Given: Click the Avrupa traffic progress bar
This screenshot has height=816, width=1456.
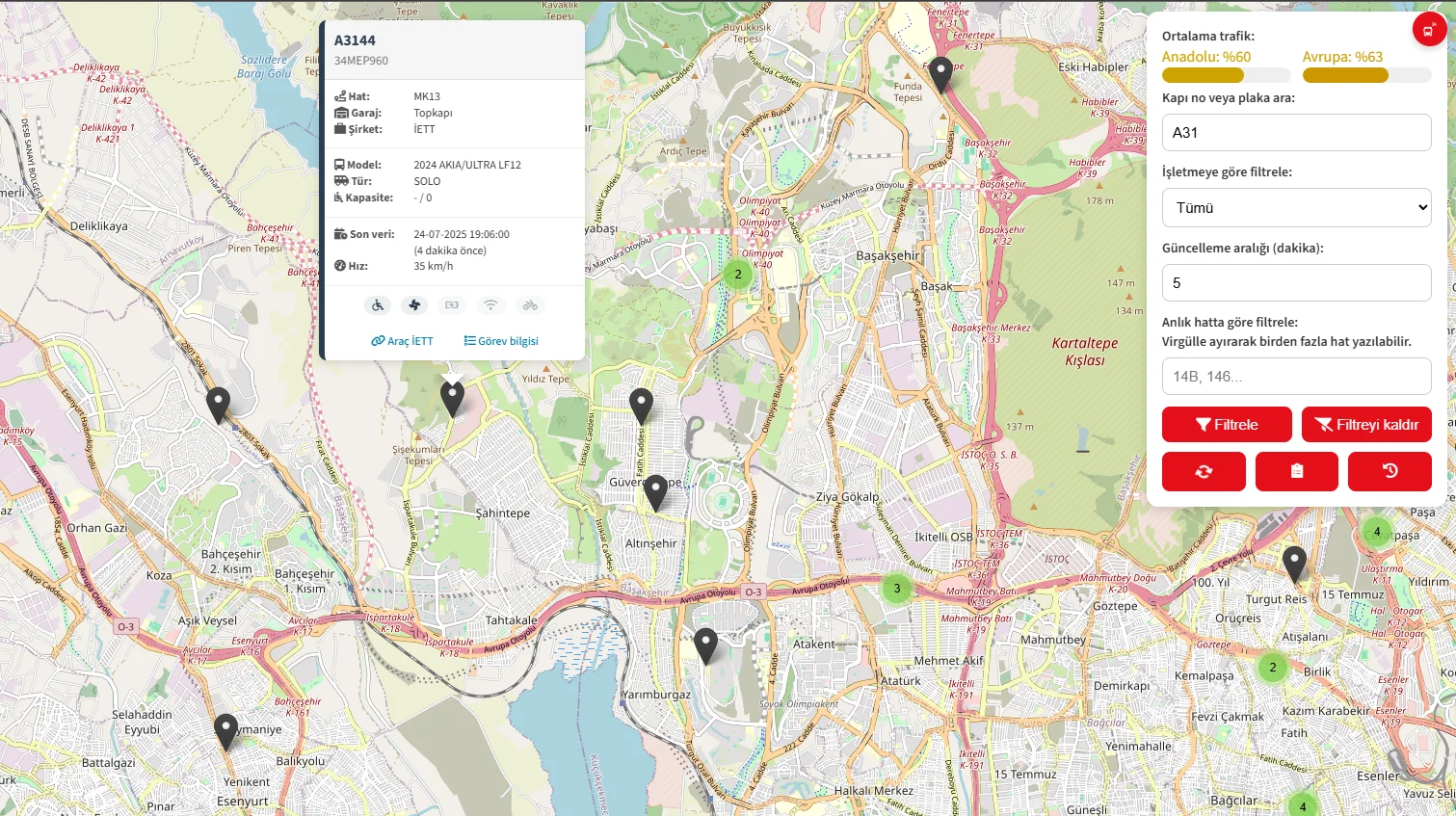Looking at the screenshot, I should [1365, 75].
